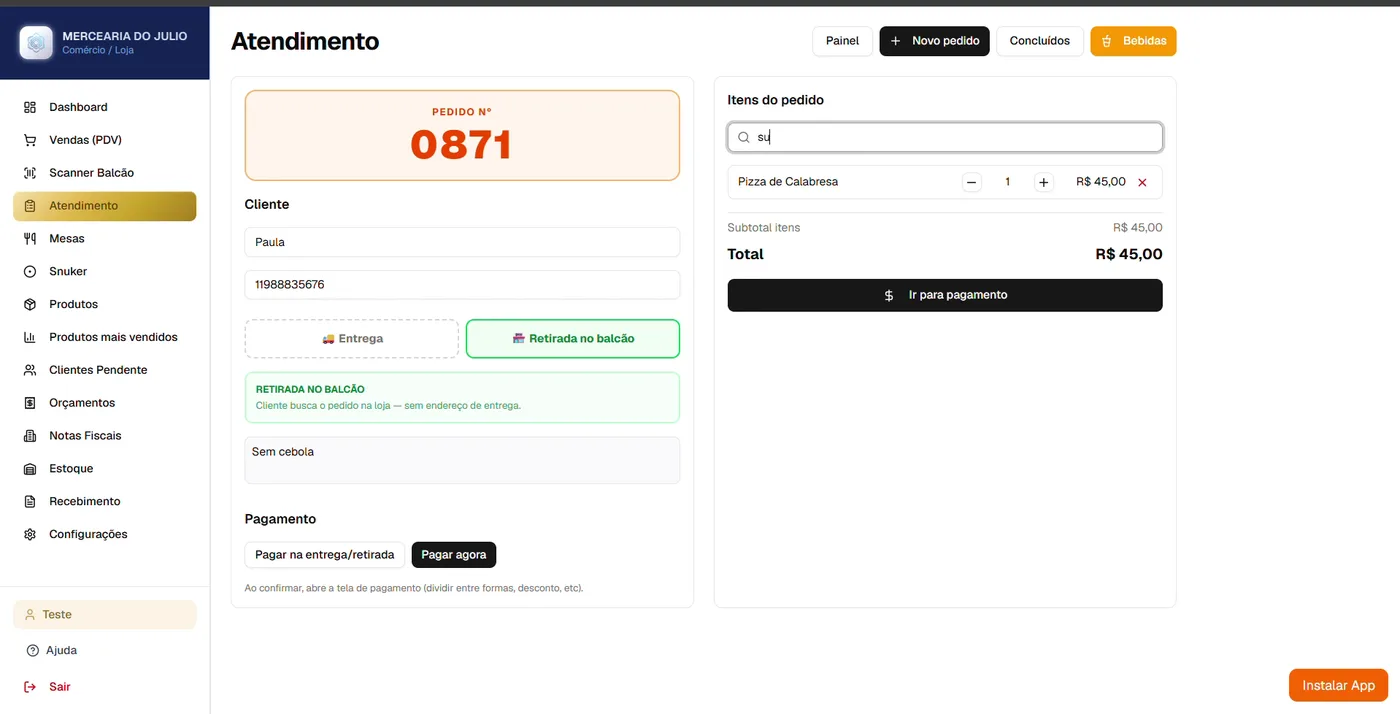Open Clientes Pendente menu entry

coord(105,370)
